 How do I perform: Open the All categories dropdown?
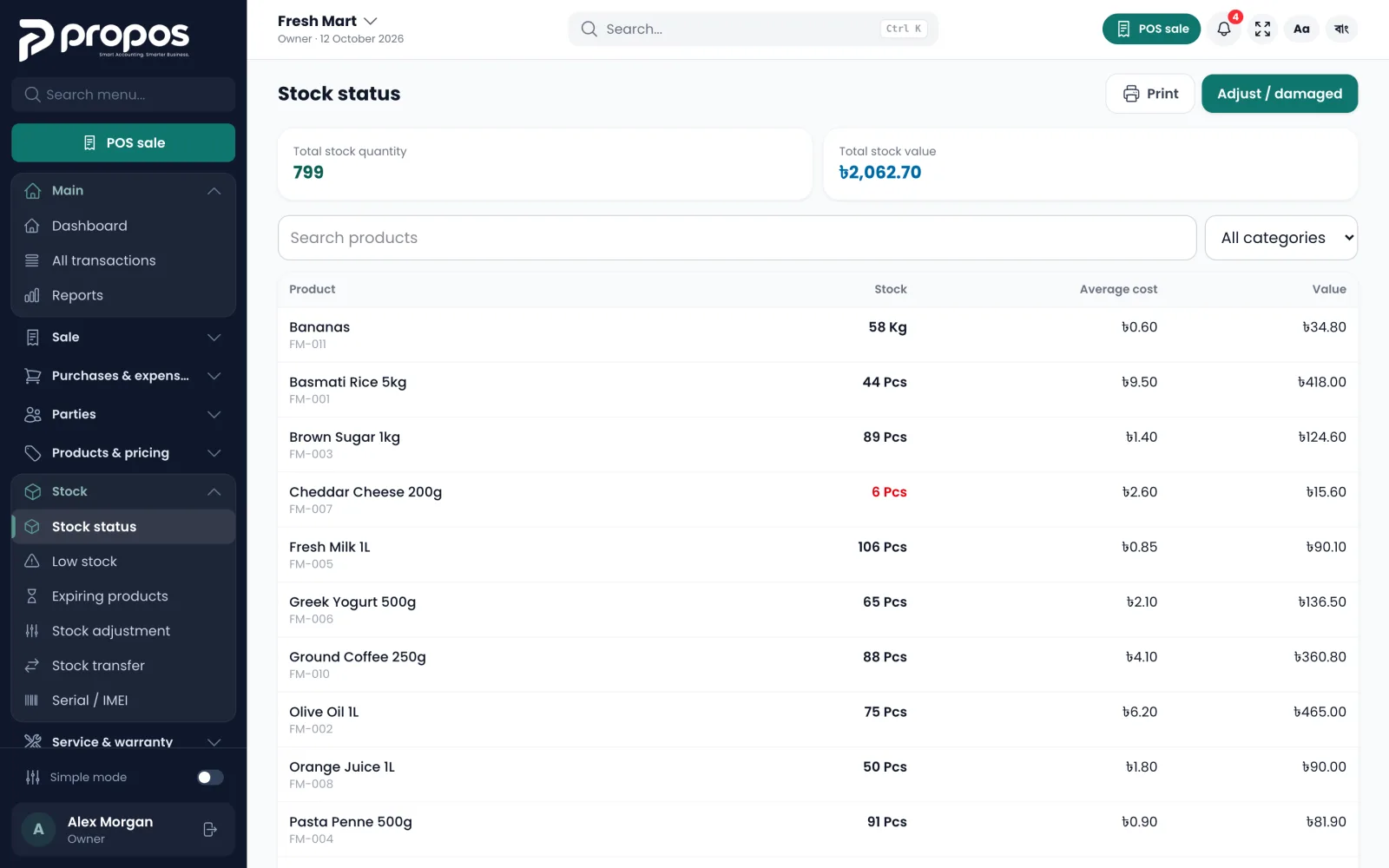(1280, 238)
